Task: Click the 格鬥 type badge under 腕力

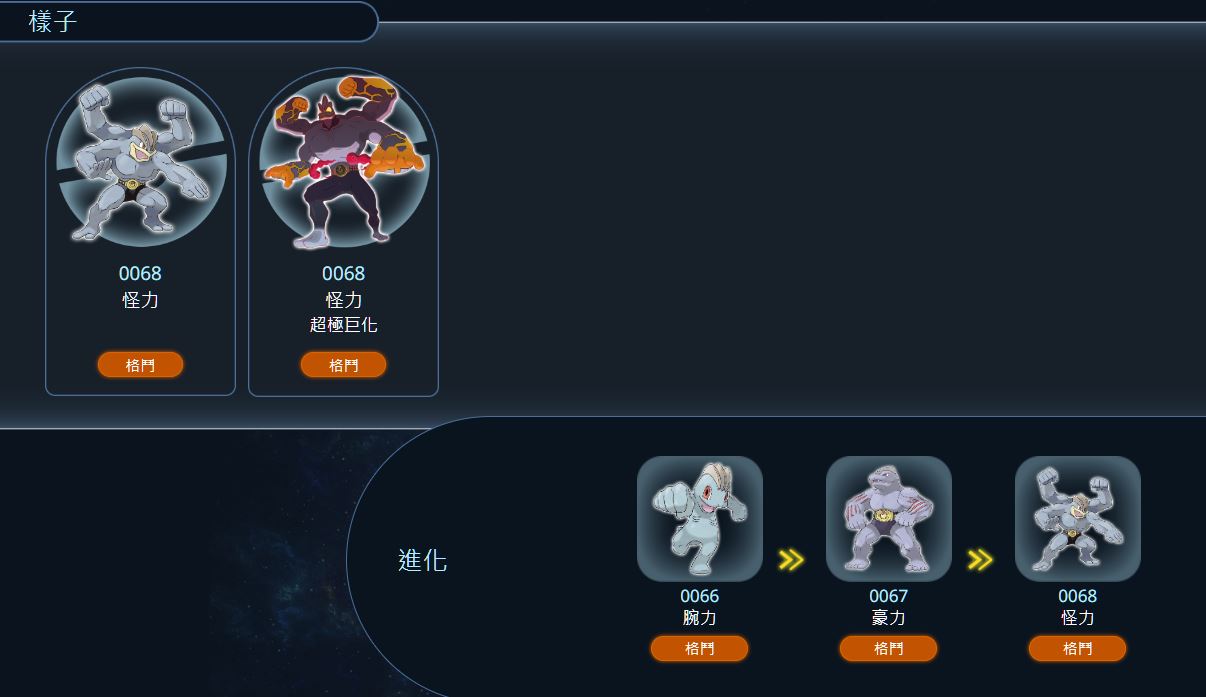Action: coord(700,649)
